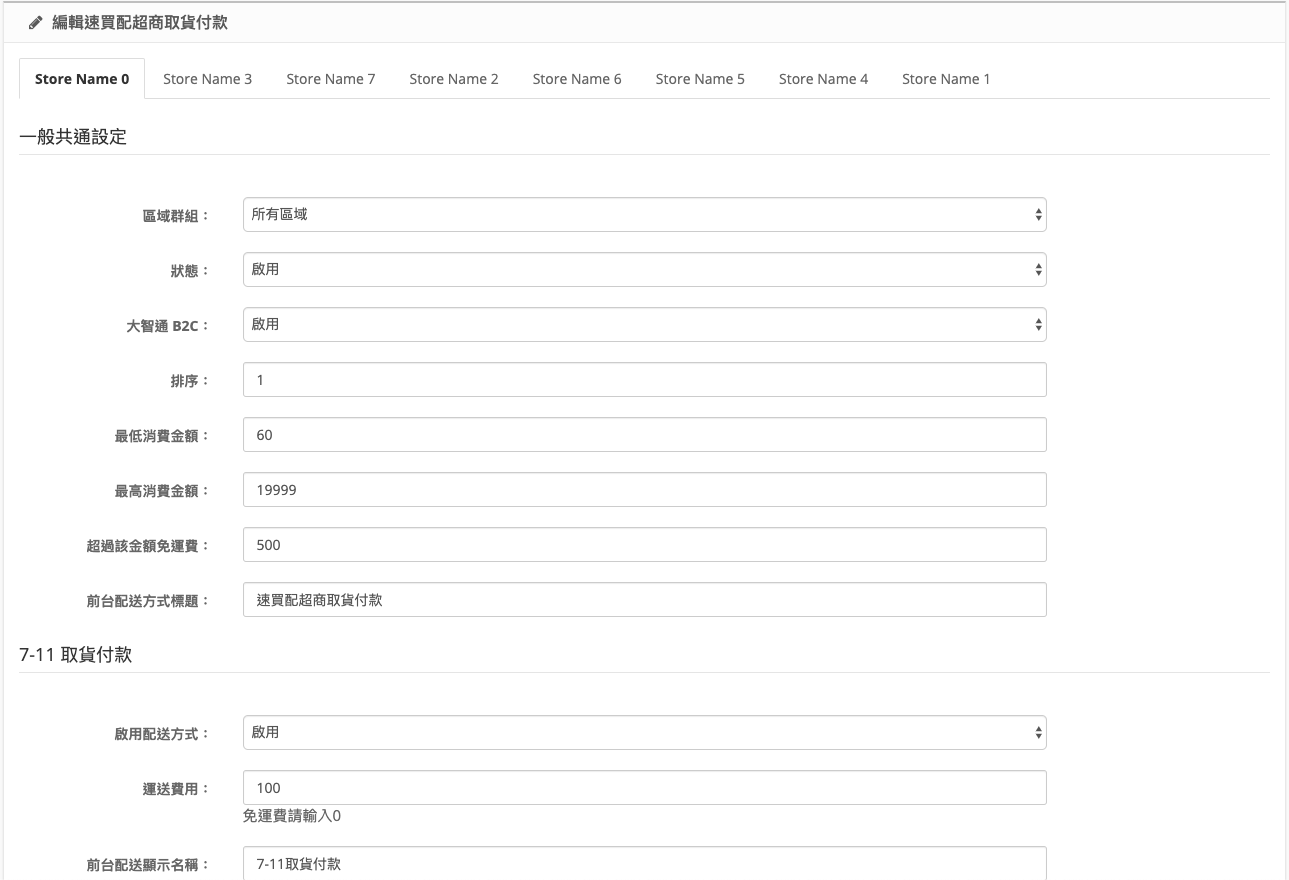Open the Store Name 7 tab

click(x=330, y=79)
